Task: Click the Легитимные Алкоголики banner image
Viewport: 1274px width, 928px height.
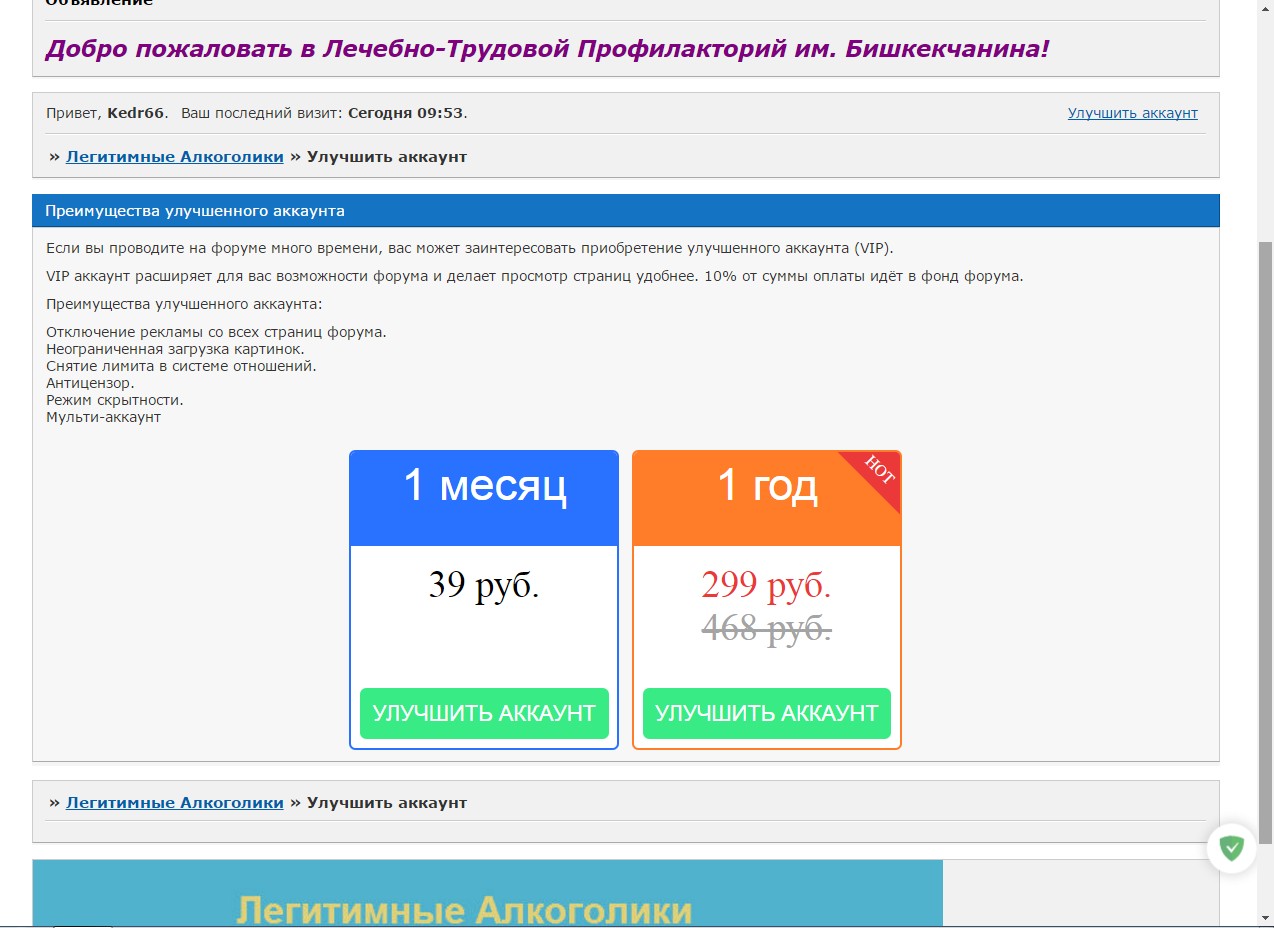Action: coord(488,894)
